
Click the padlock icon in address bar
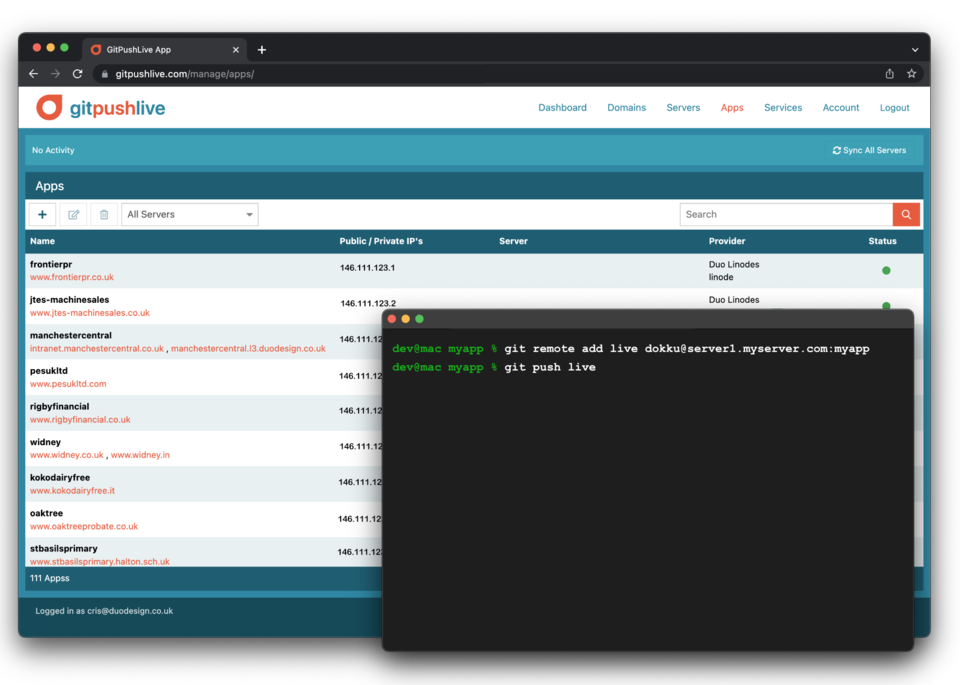point(105,74)
